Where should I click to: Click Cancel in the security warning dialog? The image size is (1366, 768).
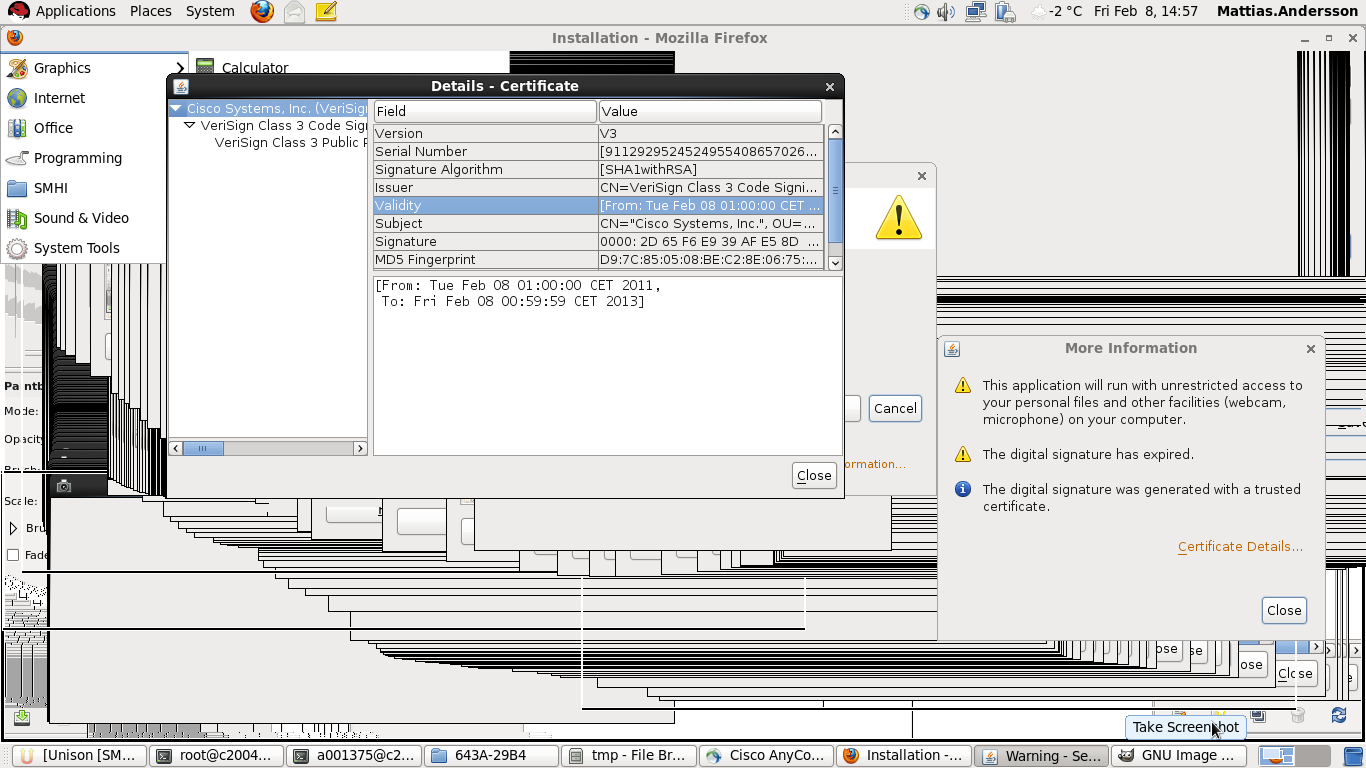895,408
